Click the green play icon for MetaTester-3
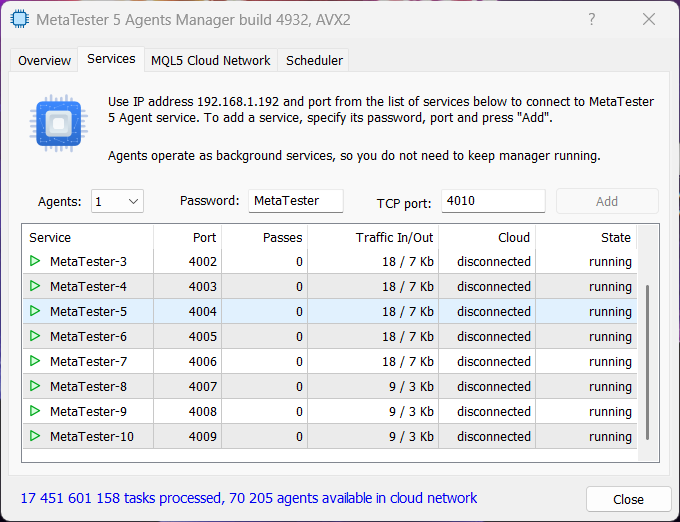This screenshot has width=680, height=522. 35,261
